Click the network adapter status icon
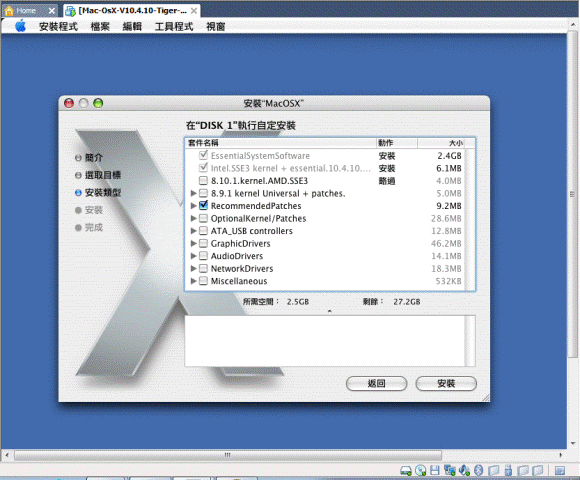580x480 pixels. 449,470
